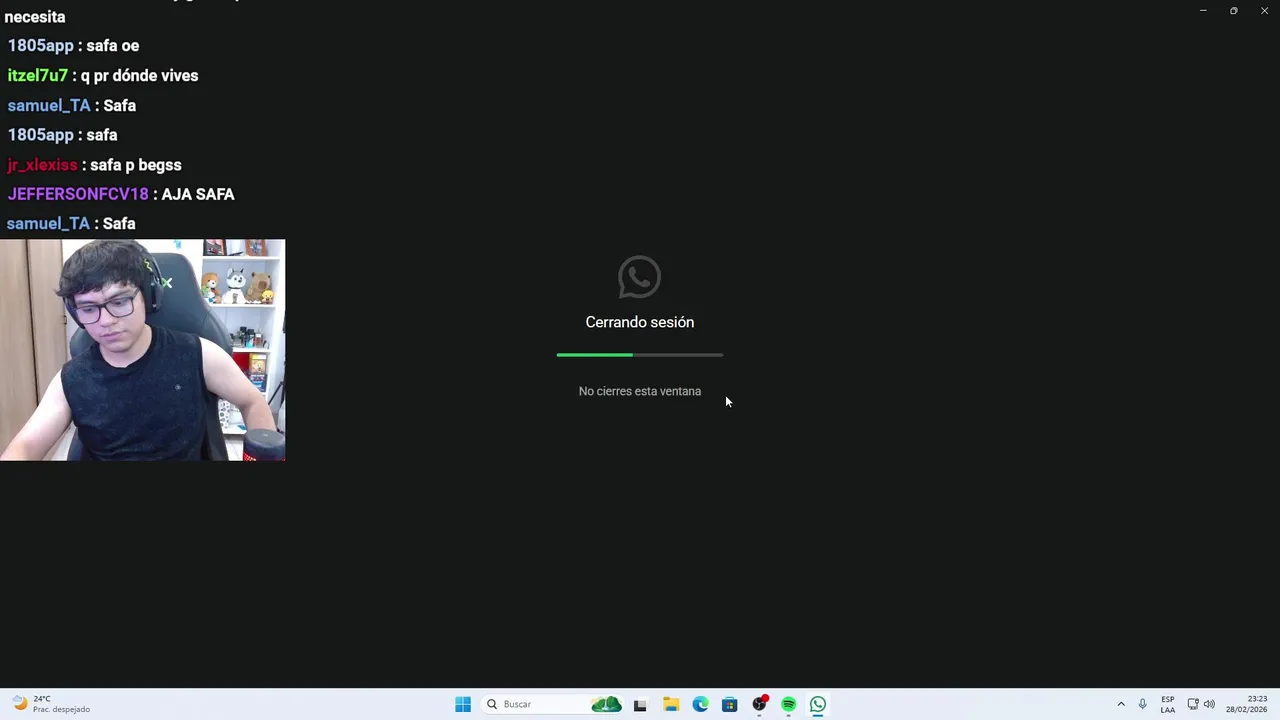Image resolution: width=1280 pixels, height=720 pixels.
Task: Open File Explorer from the taskbar
Action: coord(671,704)
